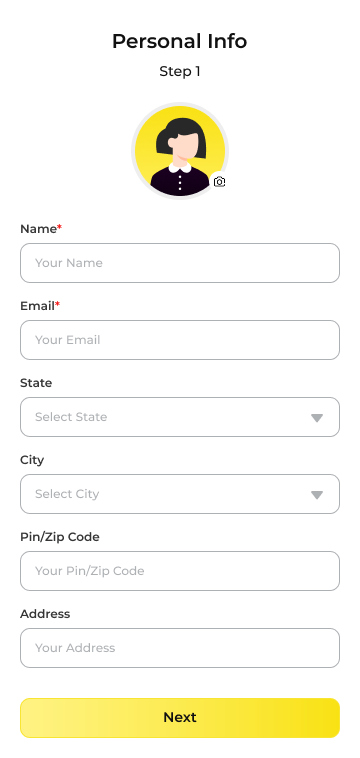This screenshot has width=360, height=758.
Task: Open the Select City dropdown
Action: pos(180,494)
